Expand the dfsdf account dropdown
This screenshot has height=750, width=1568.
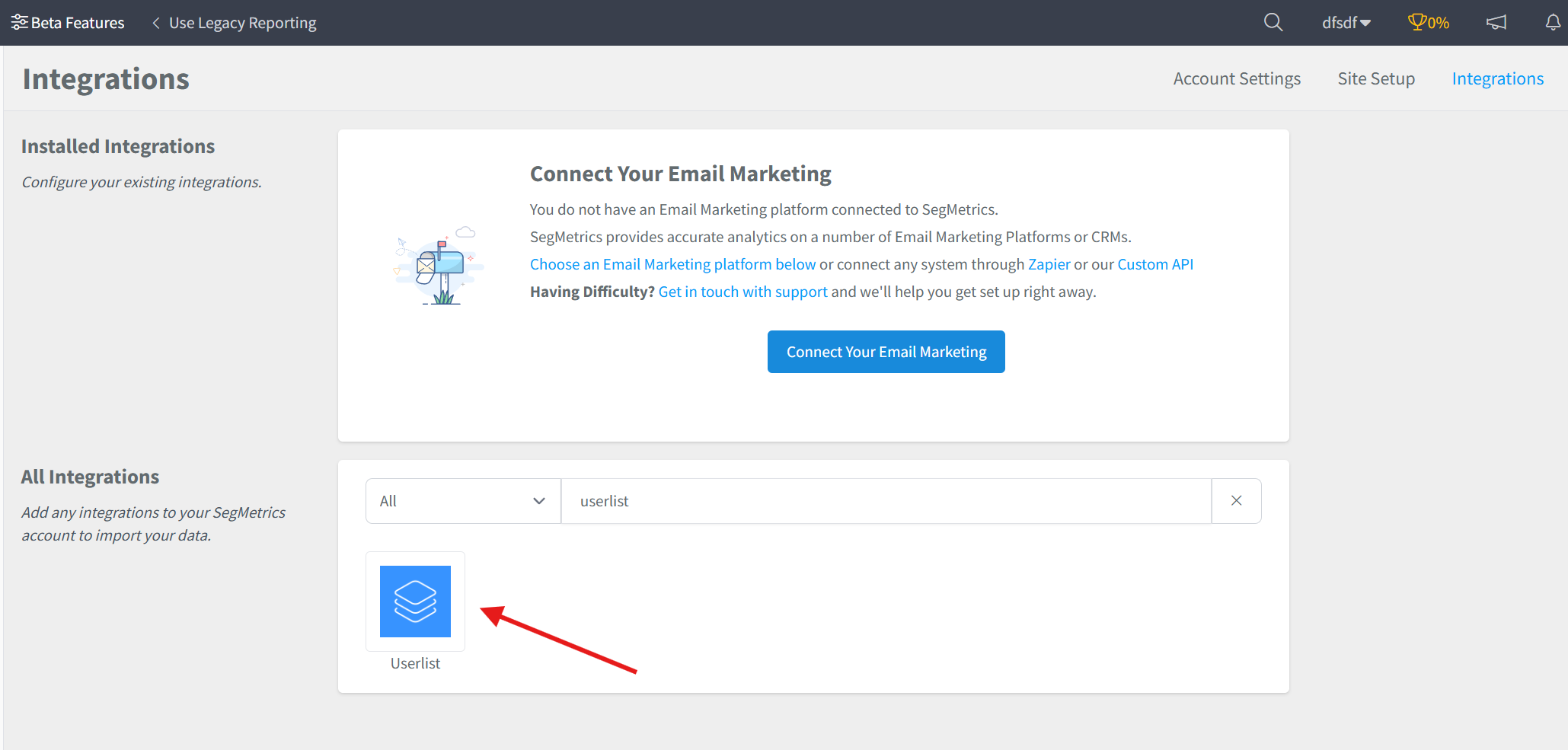(x=1346, y=23)
